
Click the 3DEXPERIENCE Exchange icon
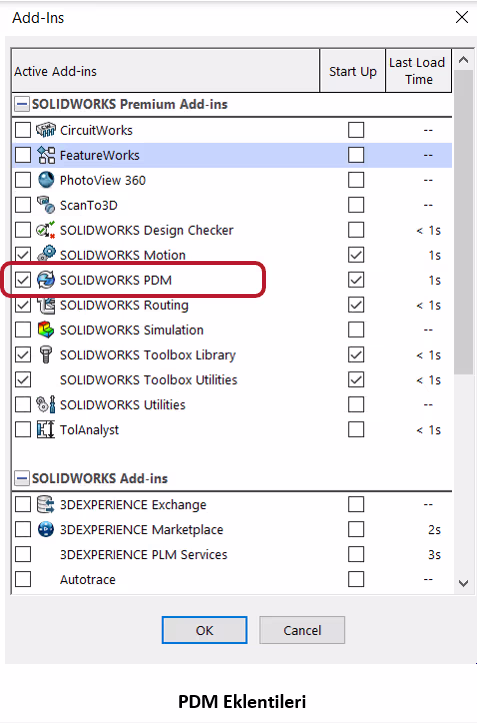(x=46, y=504)
